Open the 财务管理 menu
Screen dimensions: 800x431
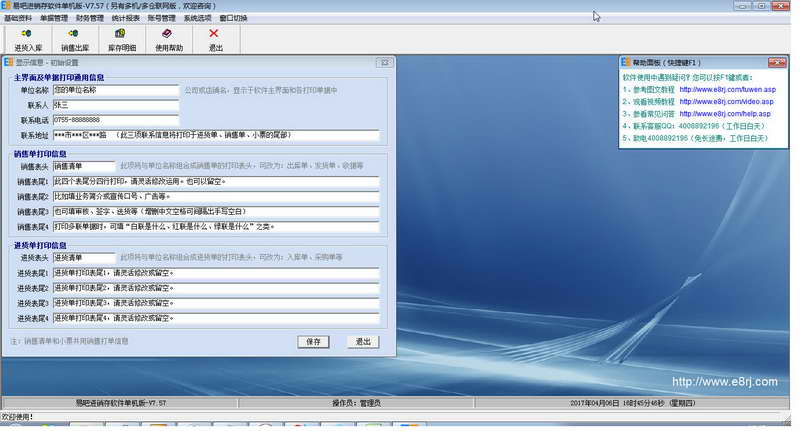90,18
